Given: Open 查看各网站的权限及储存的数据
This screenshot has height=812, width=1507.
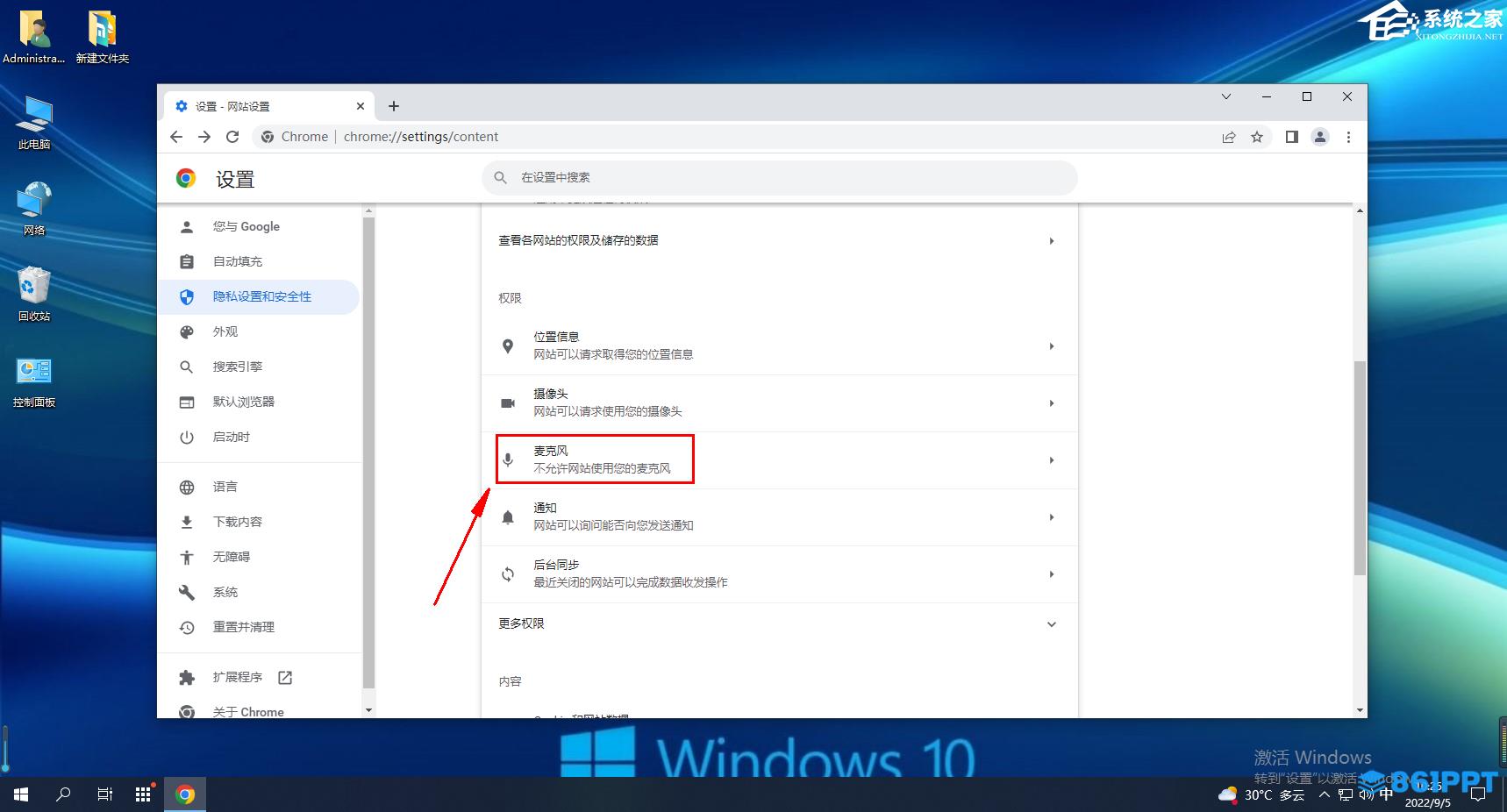Looking at the screenshot, I should (779, 240).
